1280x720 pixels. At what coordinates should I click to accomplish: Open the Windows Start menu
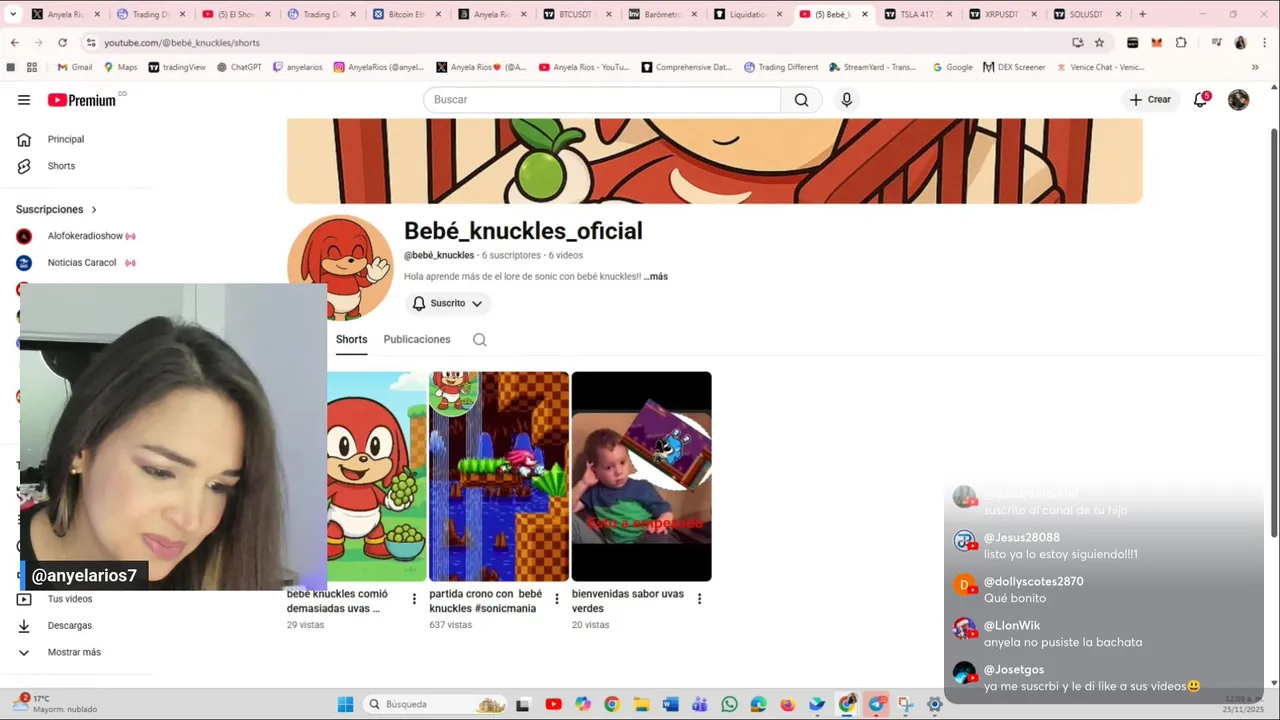point(345,704)
